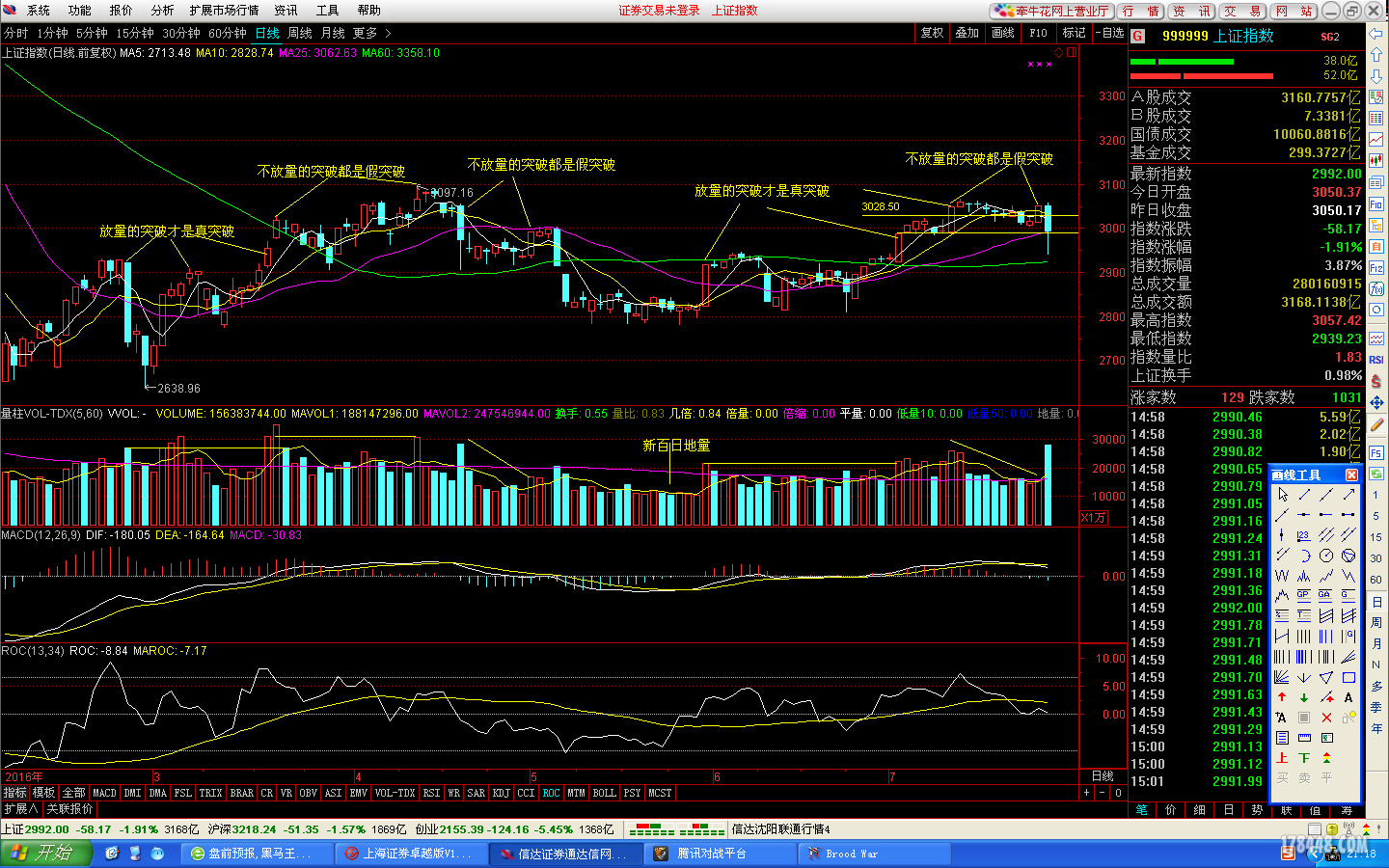This screenshot has height=868, width=1389.
Task: Open the 工具 menu
Action: point(328,11)
